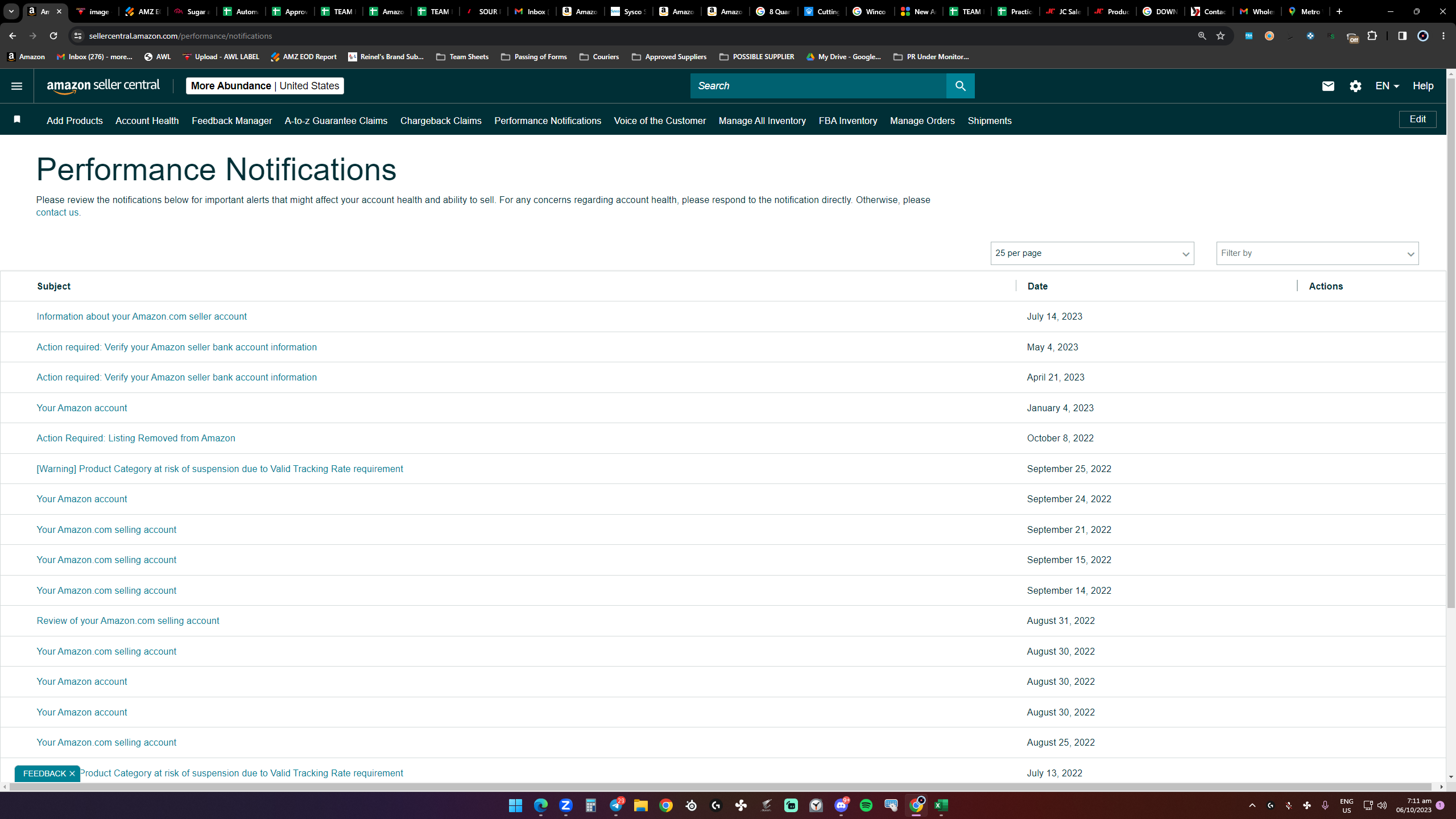Open the May 4, 2023 bank verification notification
This screenshot has height=819, width=1456.
[176, 347]
